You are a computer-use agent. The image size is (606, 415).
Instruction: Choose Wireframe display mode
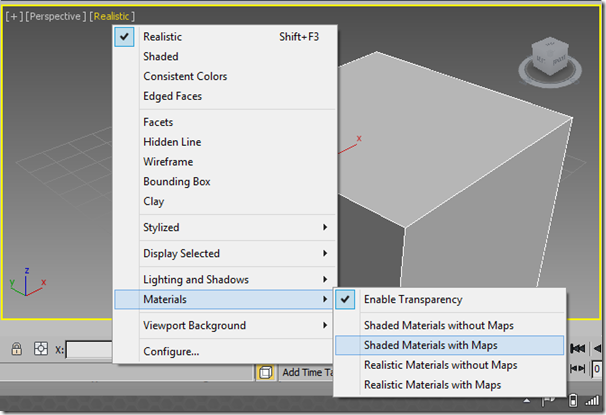click(x=168, y=161)
